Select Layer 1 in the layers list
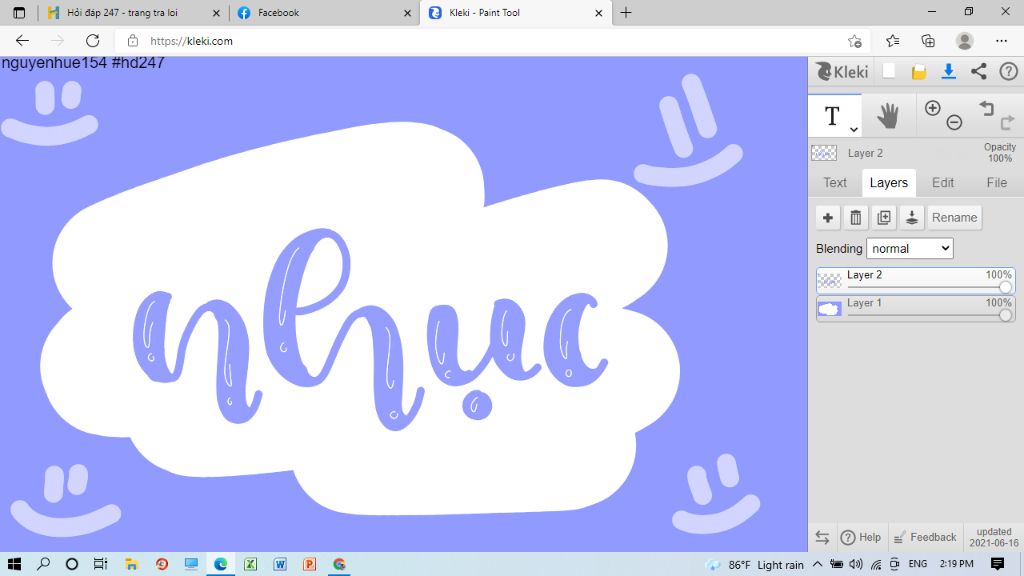The width and height of the screenshot is (1024, 576). 915,308
